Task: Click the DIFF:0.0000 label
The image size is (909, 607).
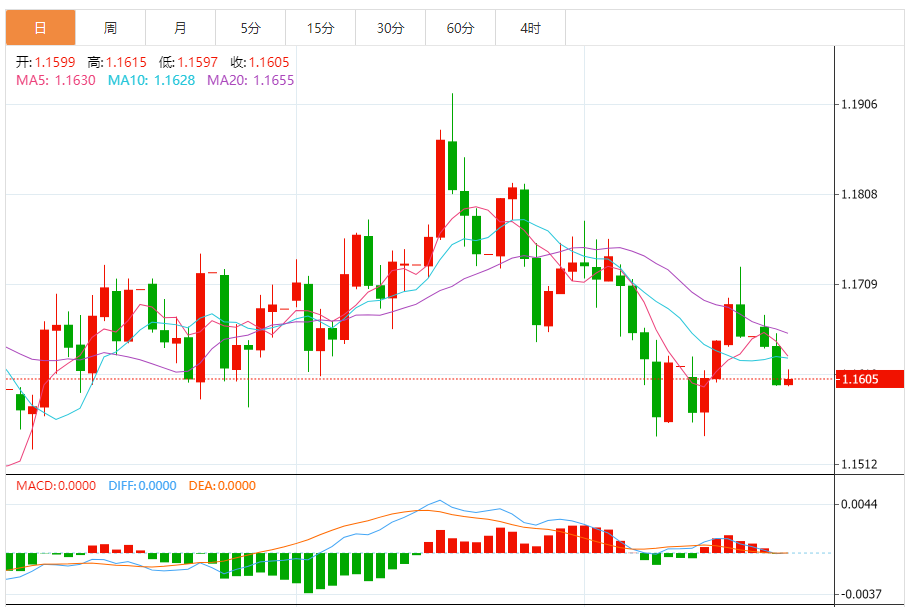Action: tap(142, 486)
